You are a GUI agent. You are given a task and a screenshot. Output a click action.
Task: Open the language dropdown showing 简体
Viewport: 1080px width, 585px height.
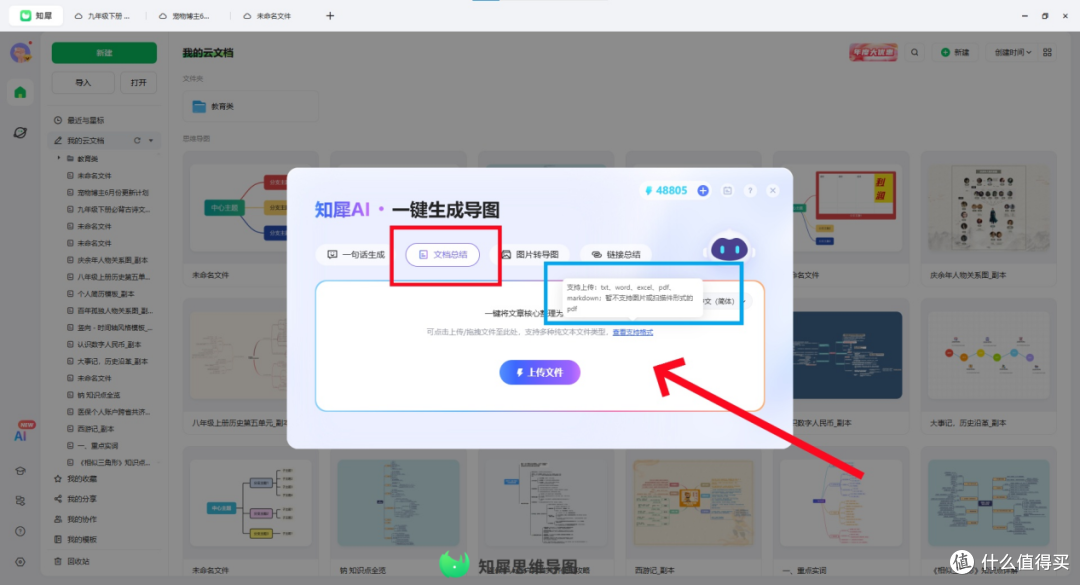point(724,301)
